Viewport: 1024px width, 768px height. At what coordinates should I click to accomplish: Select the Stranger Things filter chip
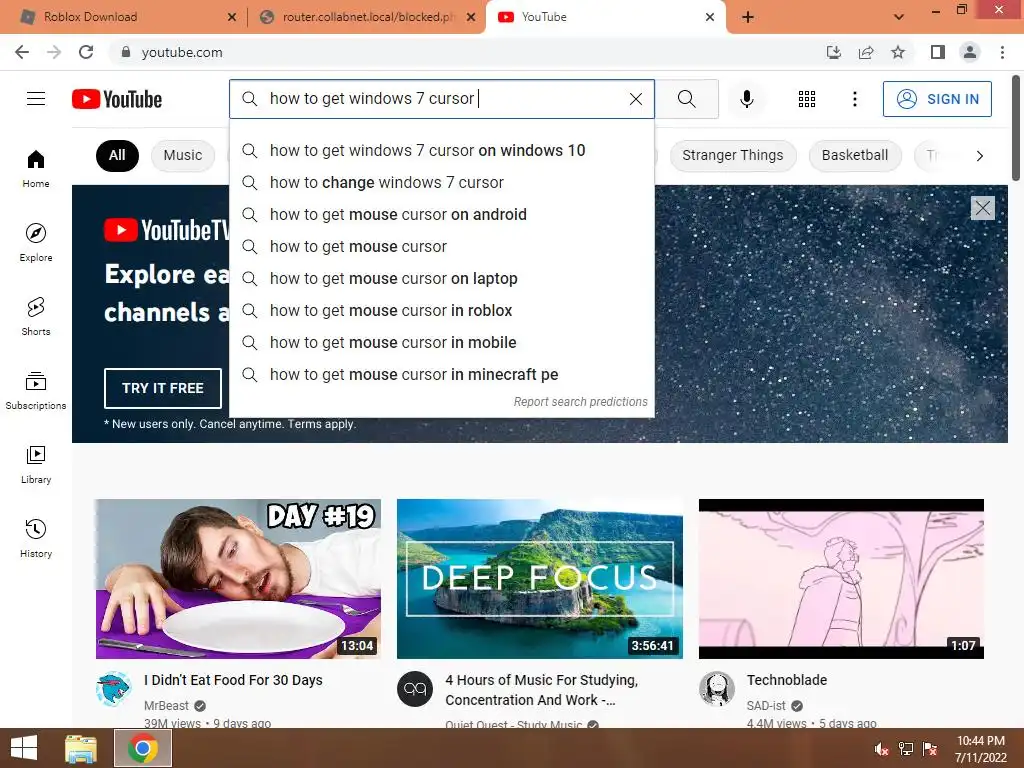(x=733, y=155)
